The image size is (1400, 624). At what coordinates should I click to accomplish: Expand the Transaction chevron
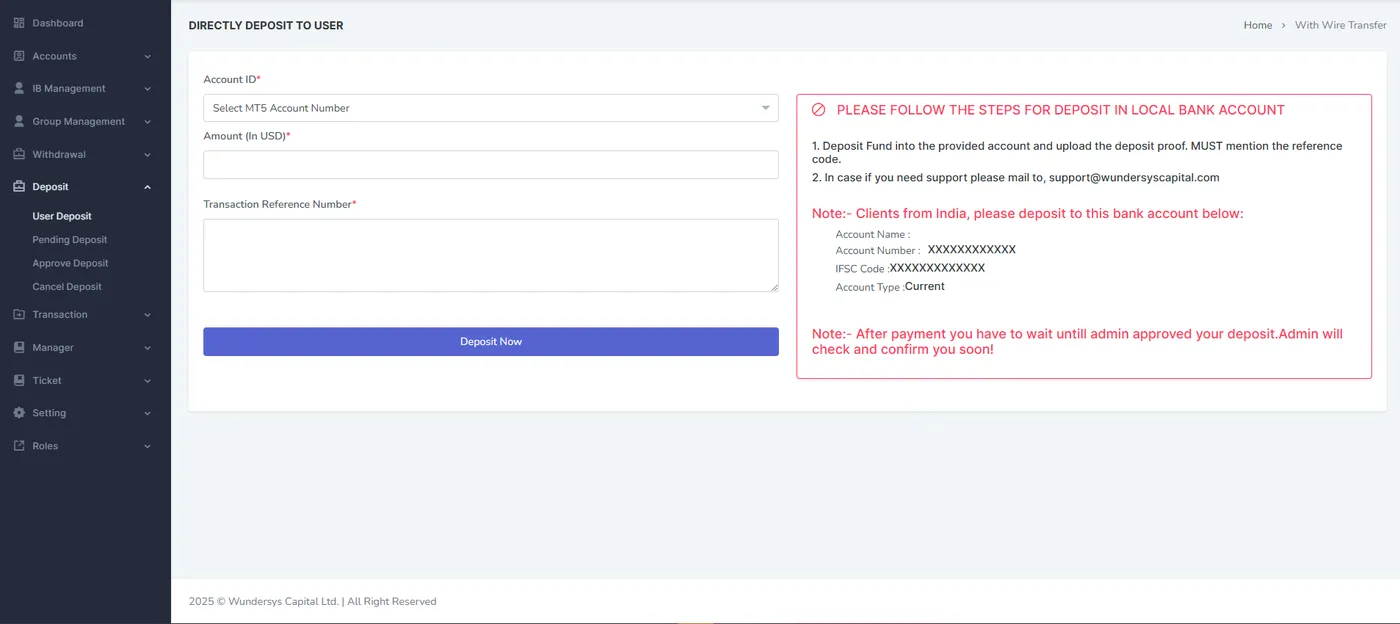[x=148, y=315]
